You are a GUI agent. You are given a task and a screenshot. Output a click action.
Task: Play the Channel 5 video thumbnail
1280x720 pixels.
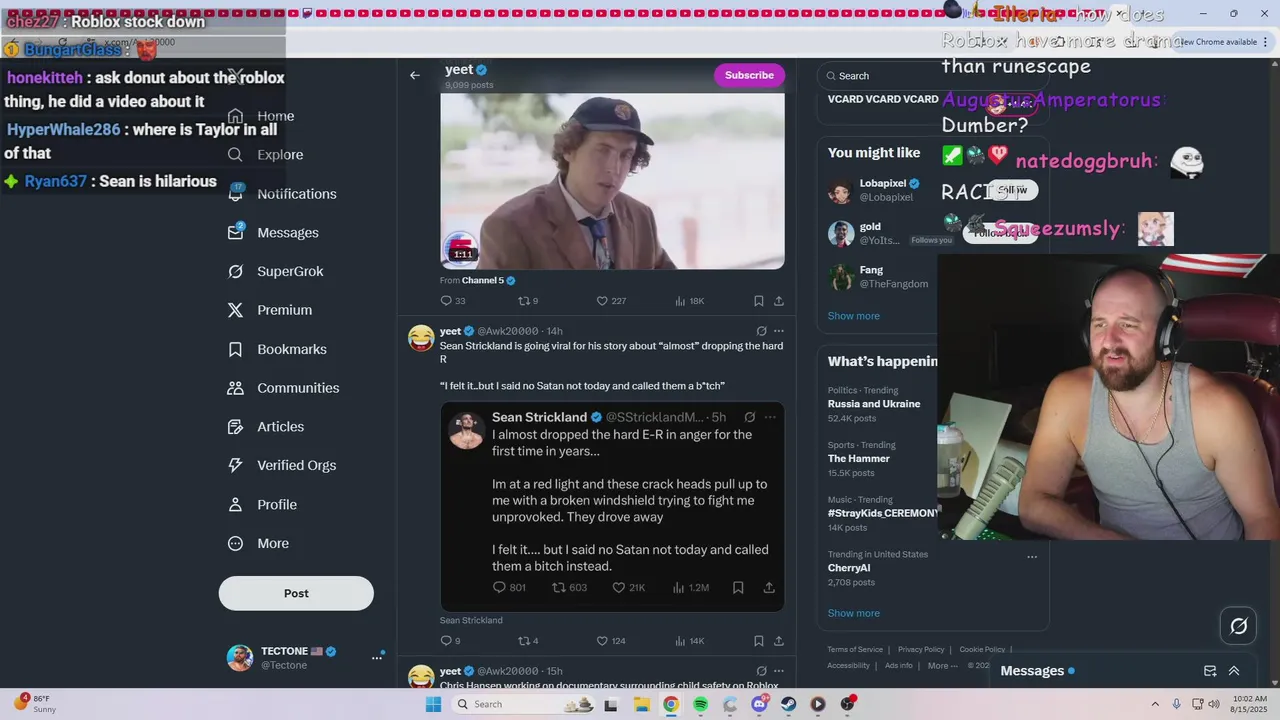pos(612,181)
